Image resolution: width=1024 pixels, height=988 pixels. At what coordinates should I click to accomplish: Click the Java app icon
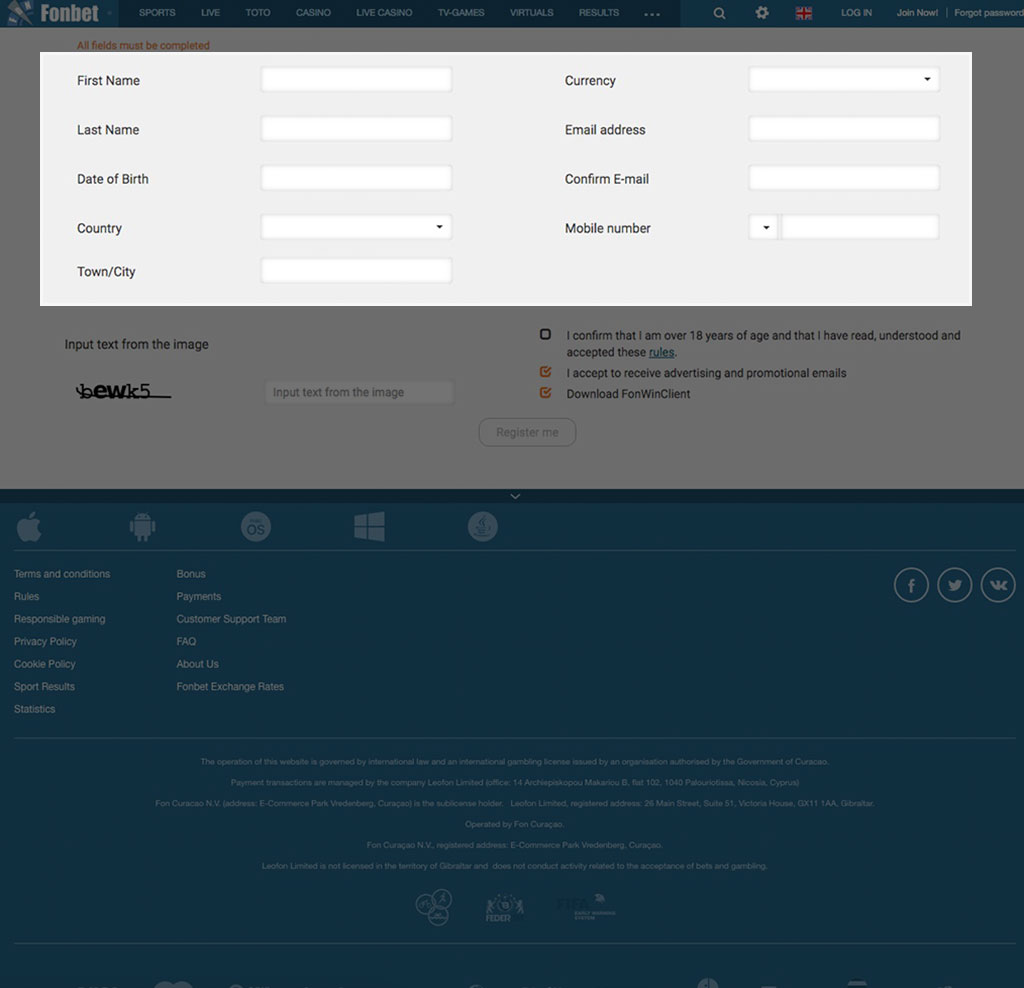pyautogui.click(x=483, y=526)
